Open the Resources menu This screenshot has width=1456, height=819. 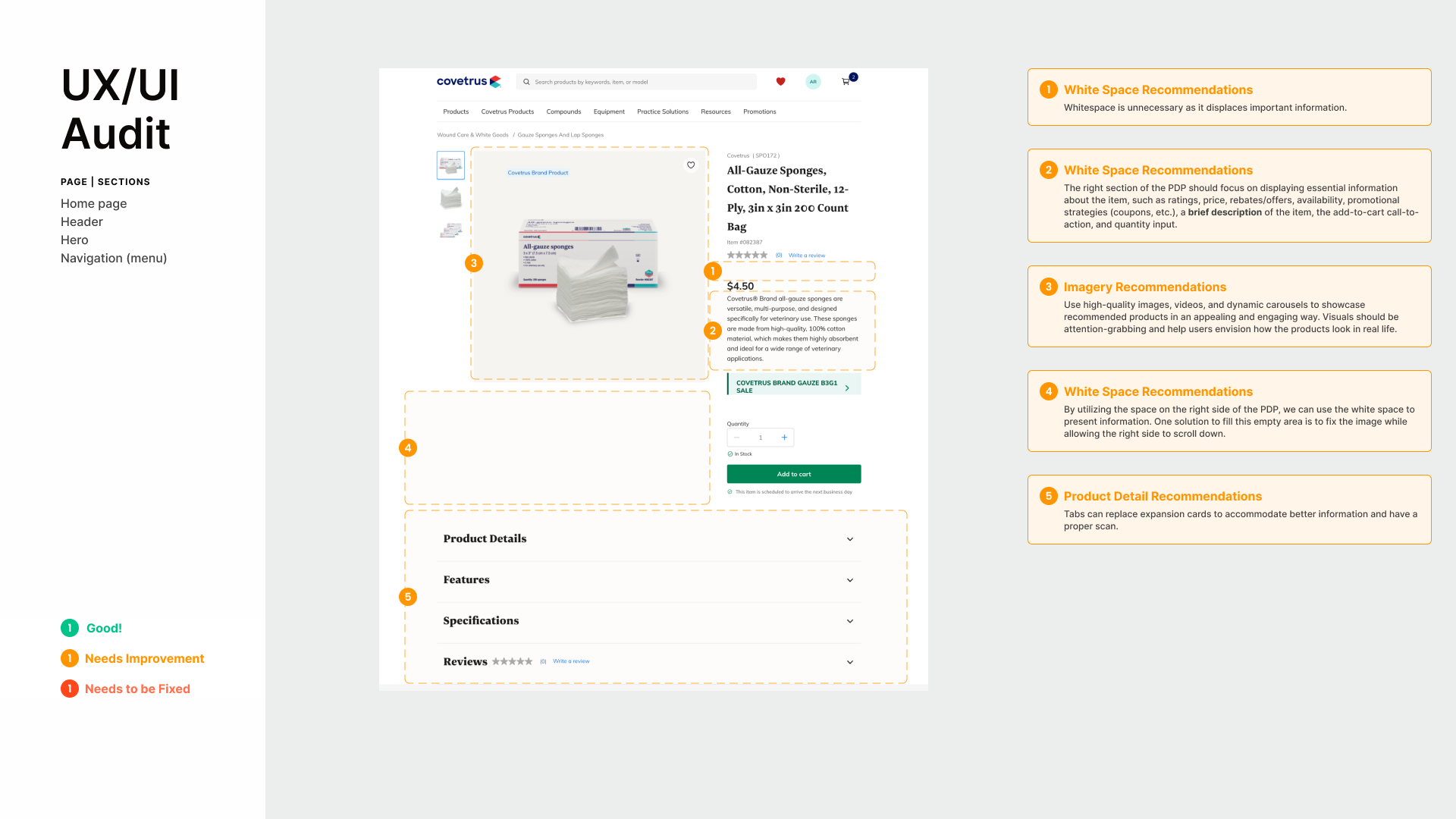pos(716,111)
